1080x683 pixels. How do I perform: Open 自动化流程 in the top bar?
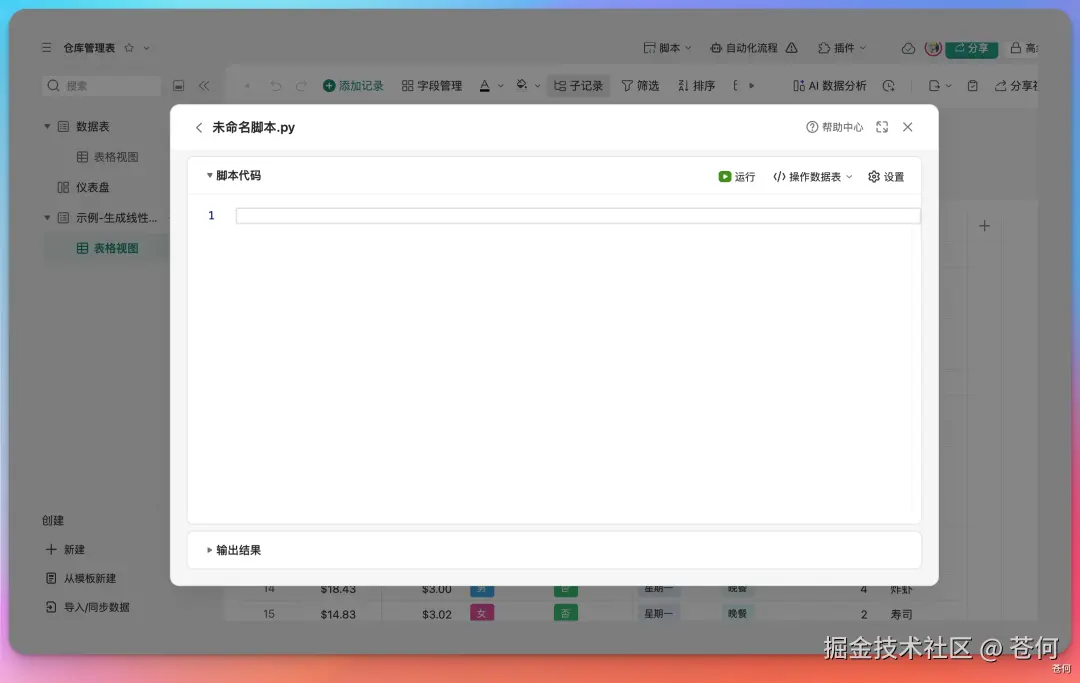(x=743, y=48)
